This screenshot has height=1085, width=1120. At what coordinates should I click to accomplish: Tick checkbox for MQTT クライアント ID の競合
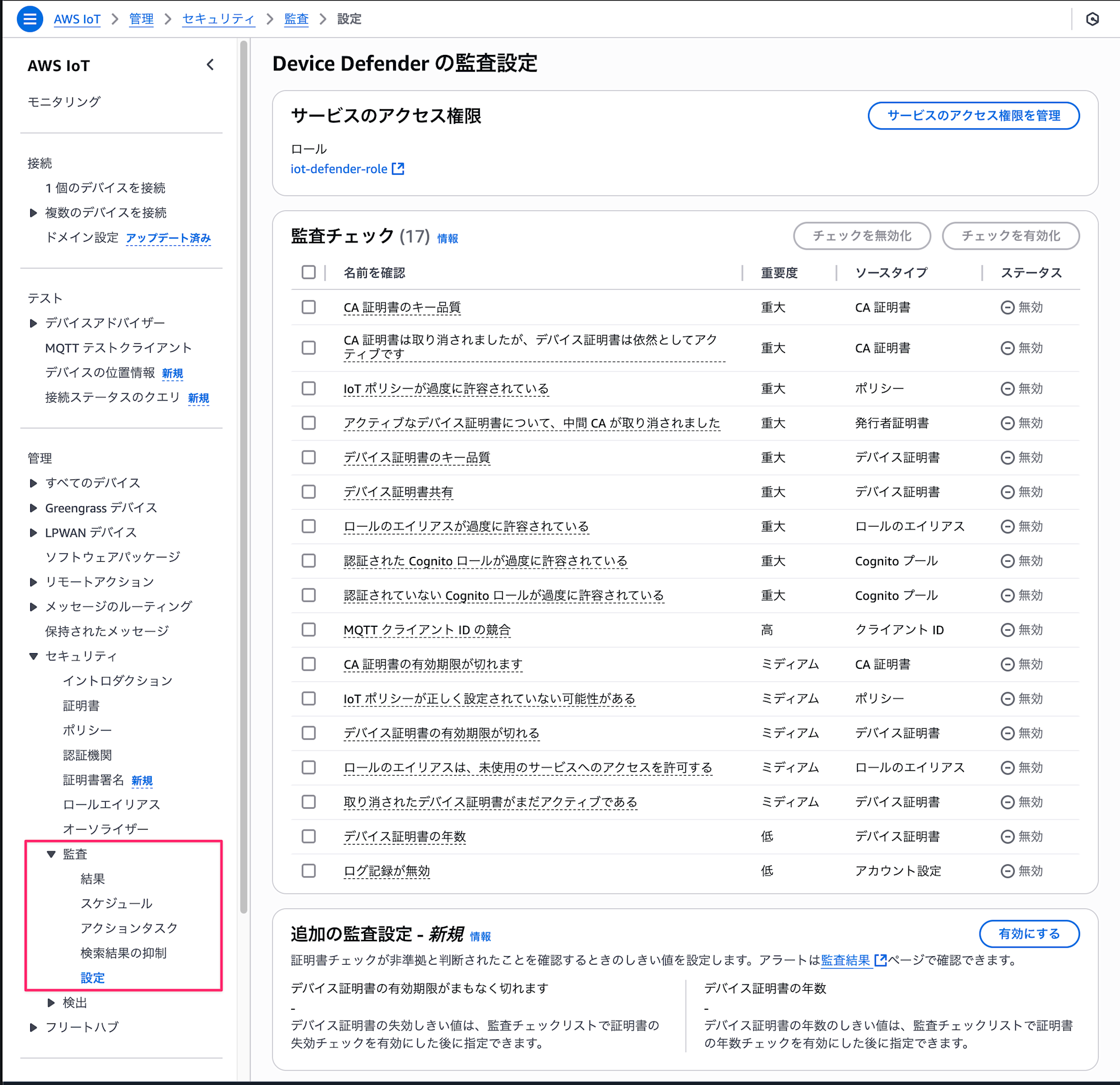pos(309,630)
